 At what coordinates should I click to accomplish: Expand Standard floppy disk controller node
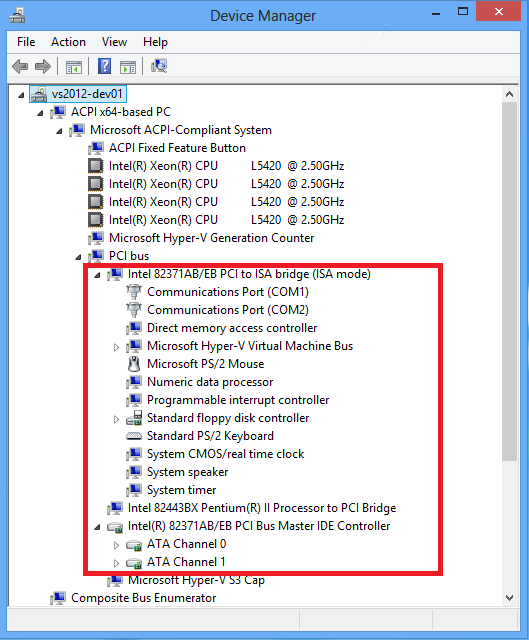click(x=116, y=419)
